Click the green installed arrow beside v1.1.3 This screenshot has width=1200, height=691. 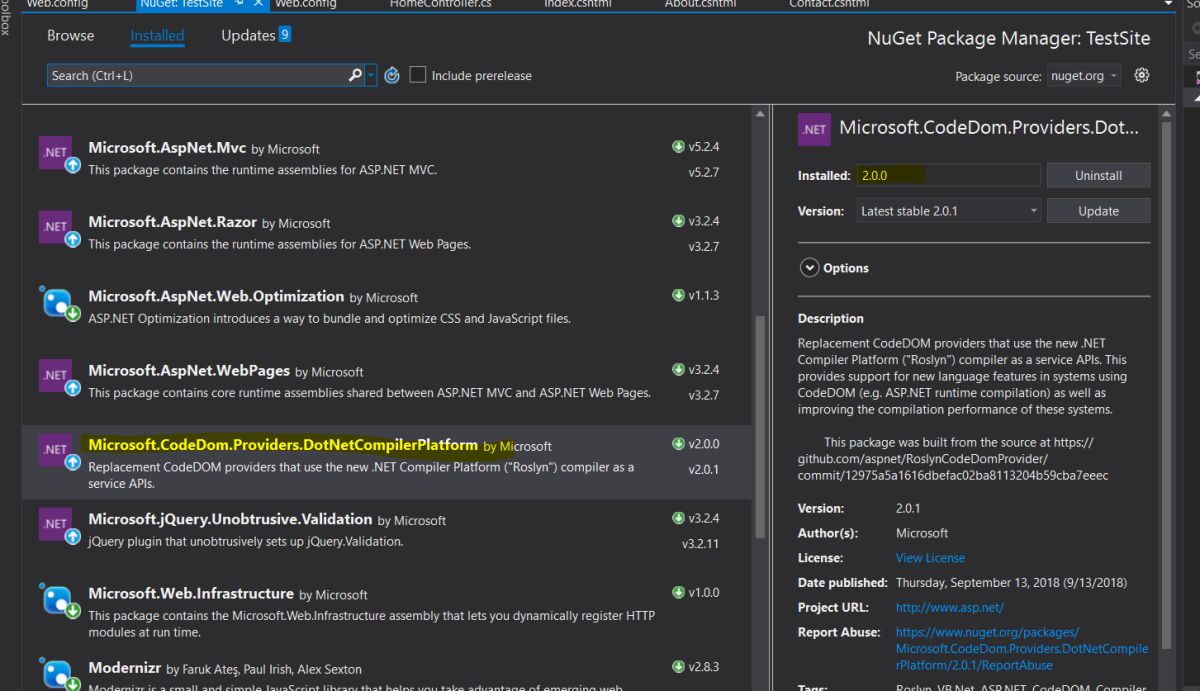point(679,295)
